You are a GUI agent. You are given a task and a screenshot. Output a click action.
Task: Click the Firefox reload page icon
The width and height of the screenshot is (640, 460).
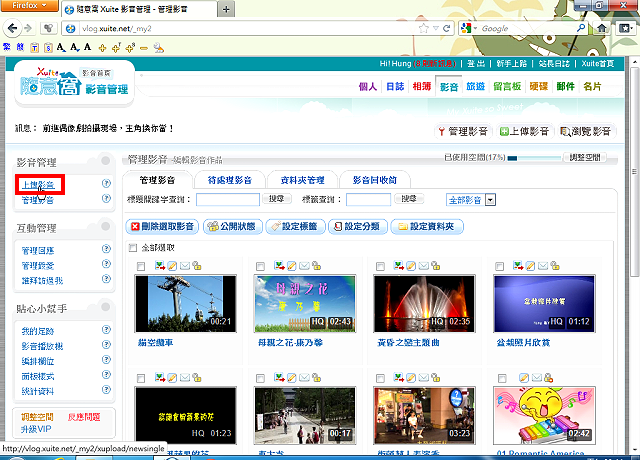point(447,29)
